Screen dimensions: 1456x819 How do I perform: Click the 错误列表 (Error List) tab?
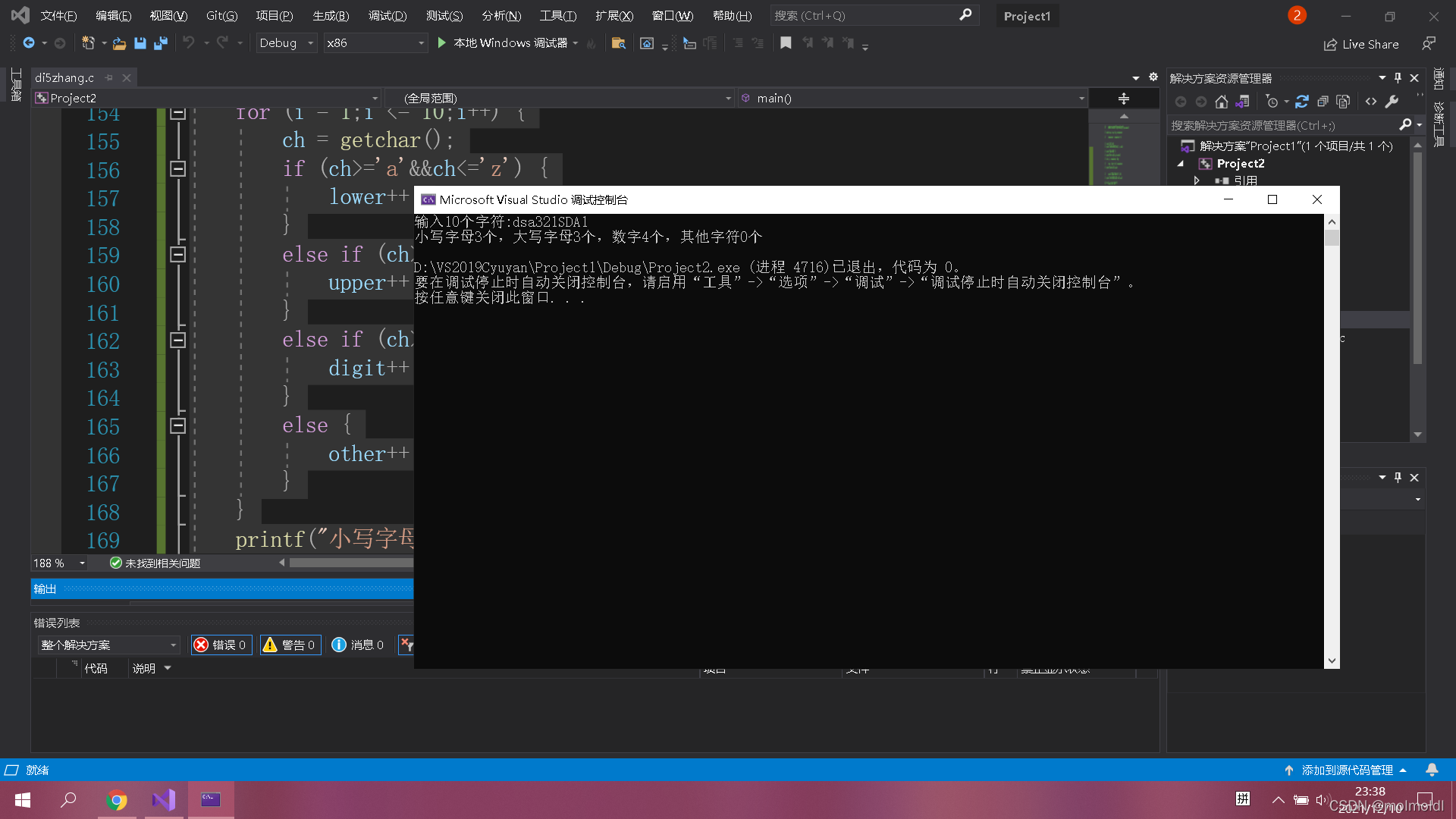(x=54, y=622)
